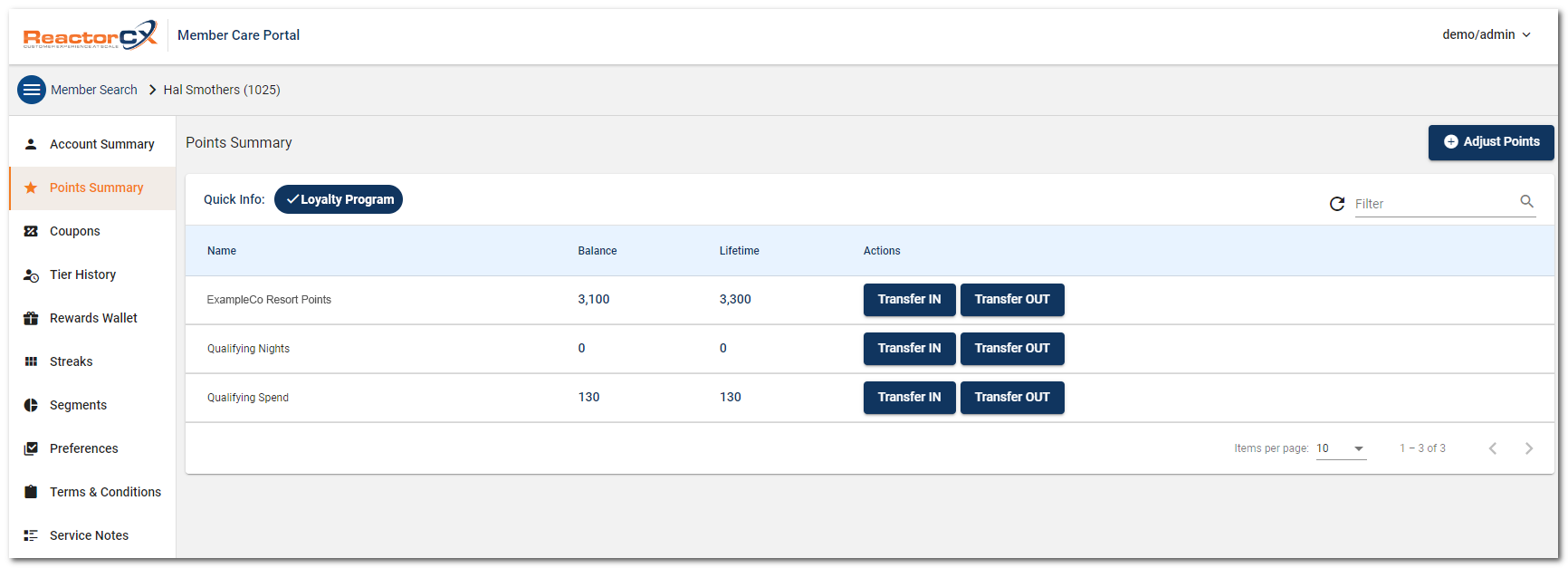This screenshot has height=568, width=1568.
Task: Click the search magnifier icon in the Filter field
Action: pos(1526,202)
